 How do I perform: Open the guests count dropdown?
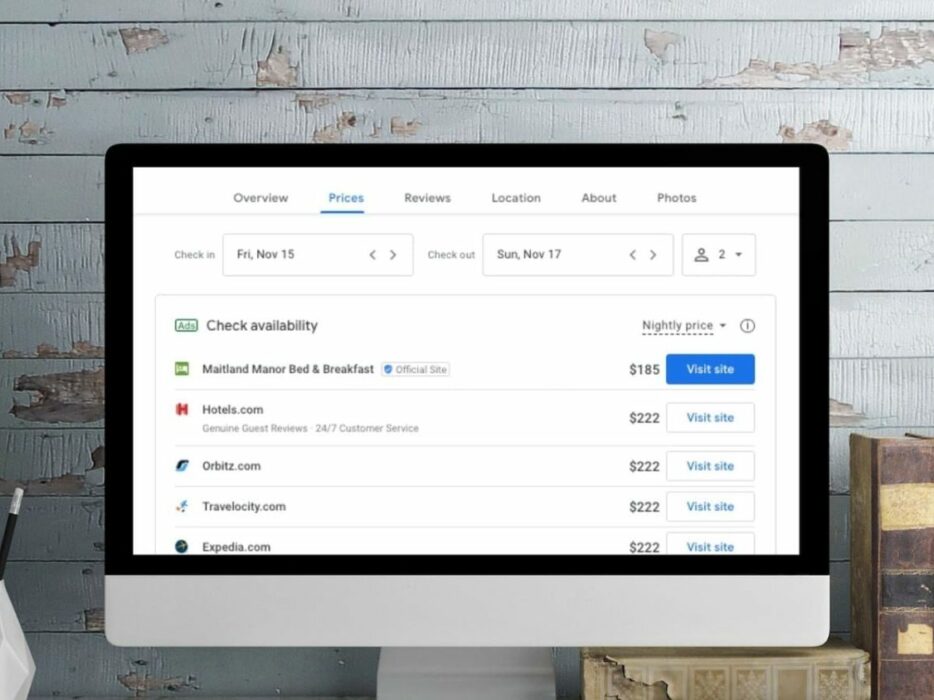coord(718,254)
